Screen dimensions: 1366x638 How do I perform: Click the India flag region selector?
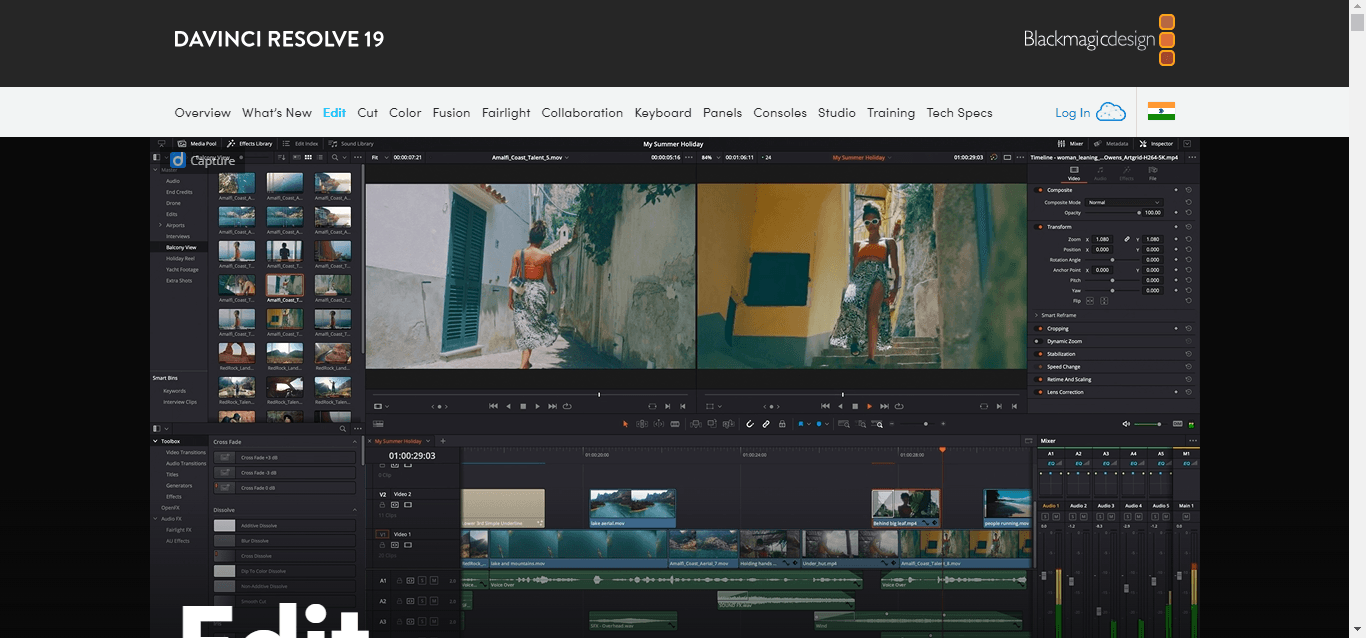coord(1161,112)
